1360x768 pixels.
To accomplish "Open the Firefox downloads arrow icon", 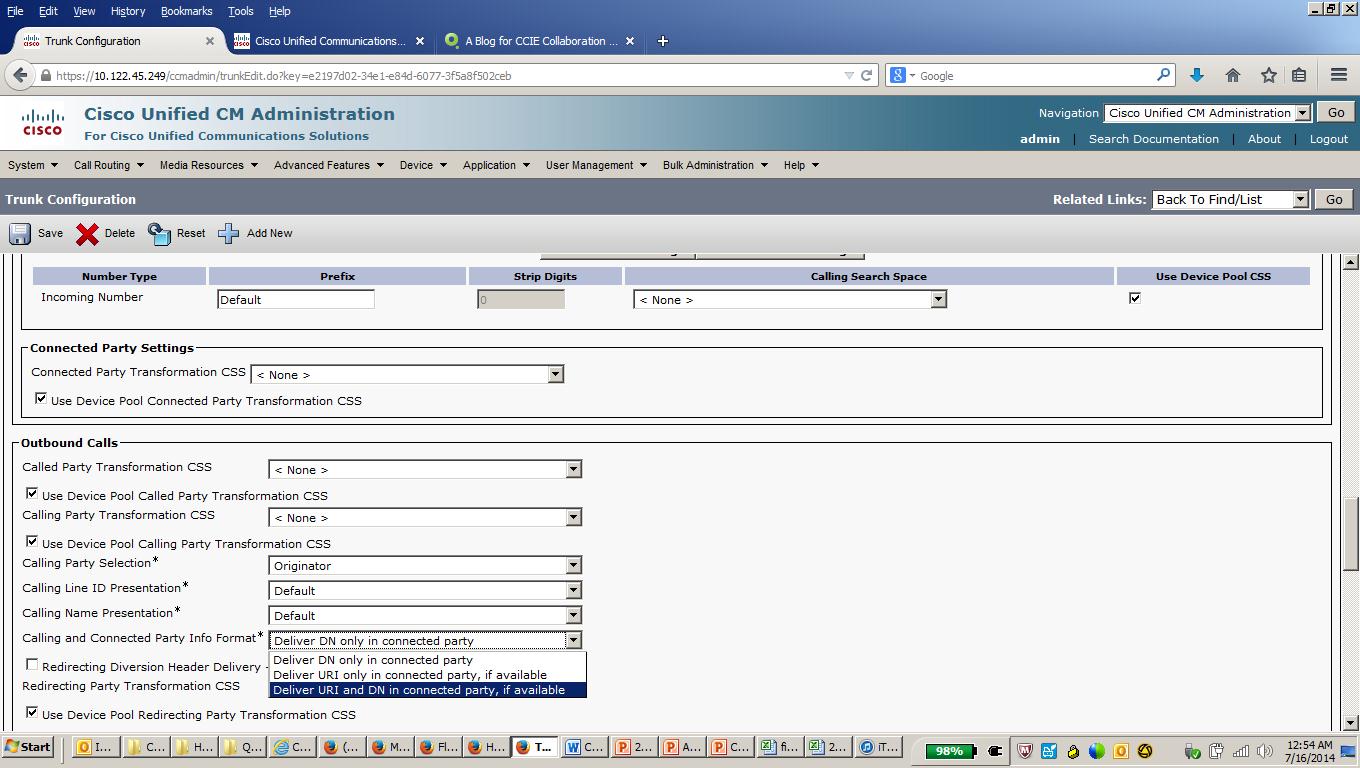I will pyautogui.click(x=1196, y=75).
